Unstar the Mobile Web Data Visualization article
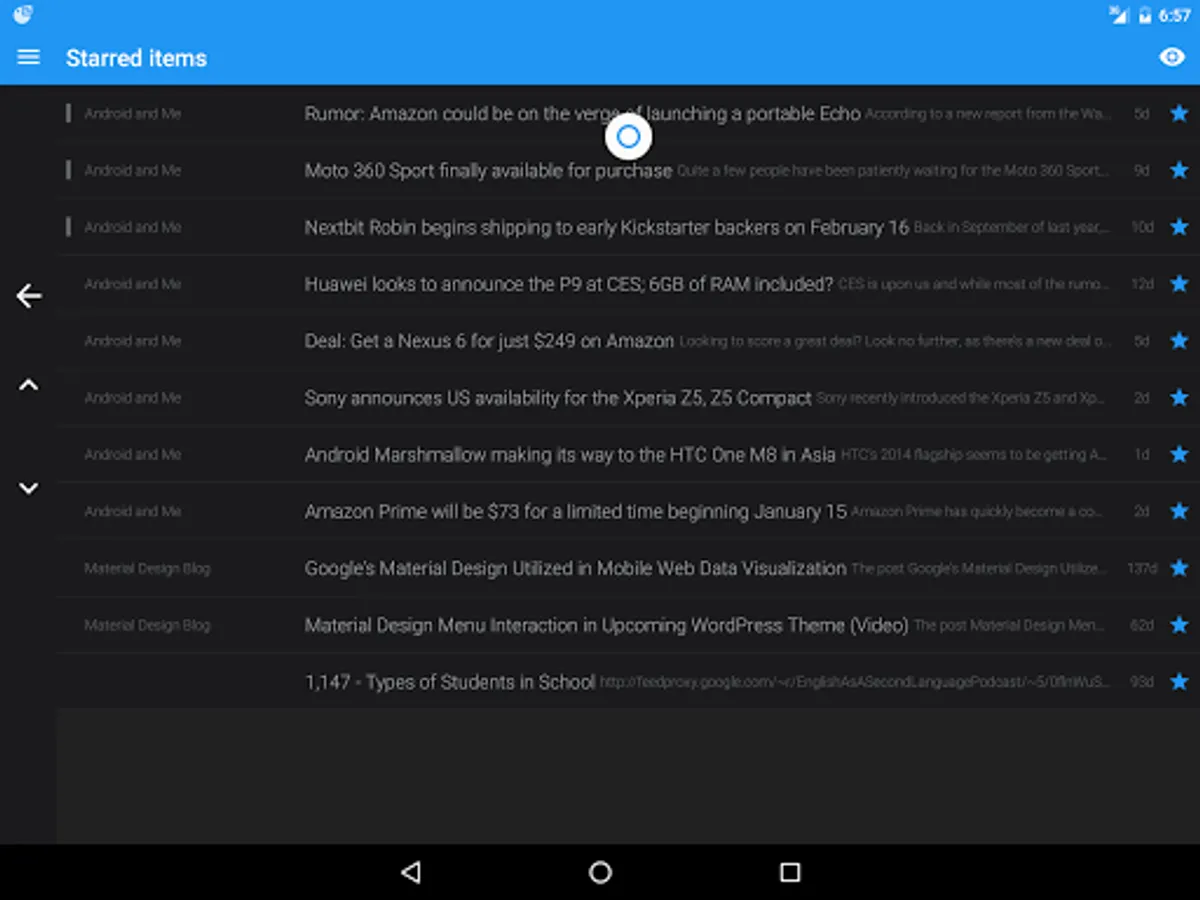The image size is (1200, 900). pos(1179,568)
